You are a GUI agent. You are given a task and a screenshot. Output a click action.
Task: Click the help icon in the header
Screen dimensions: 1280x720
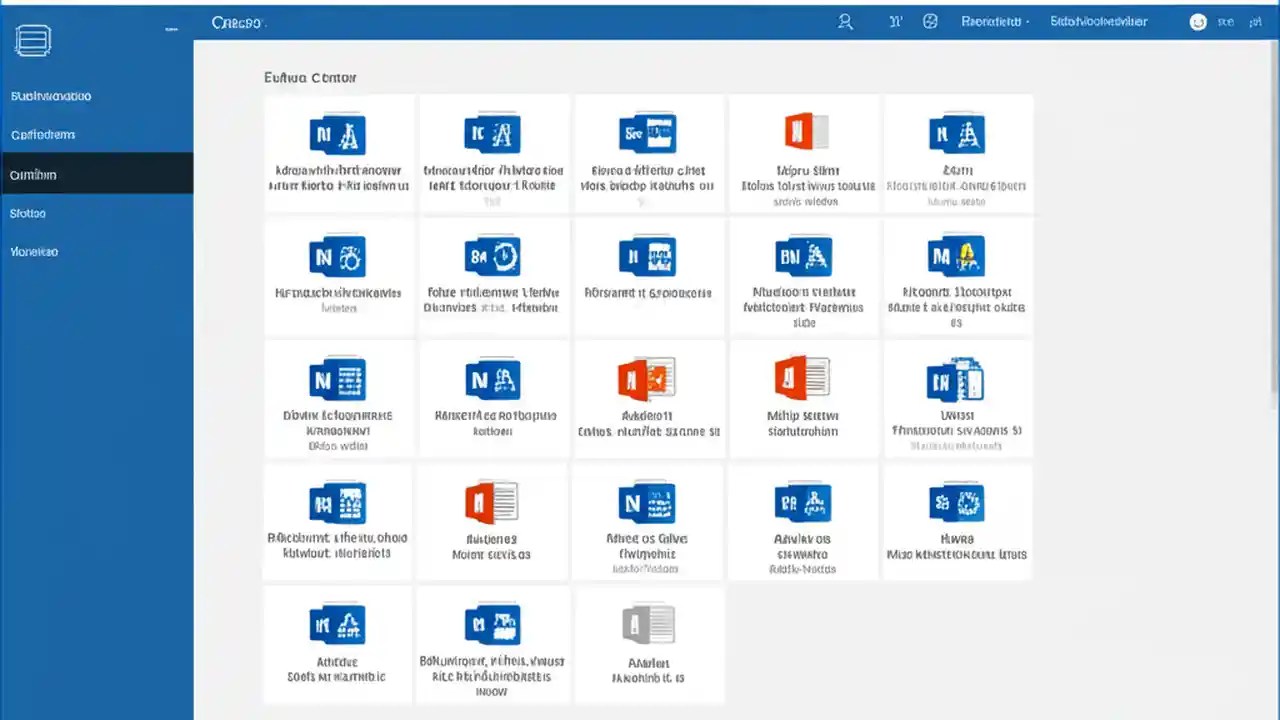(930, 21)
